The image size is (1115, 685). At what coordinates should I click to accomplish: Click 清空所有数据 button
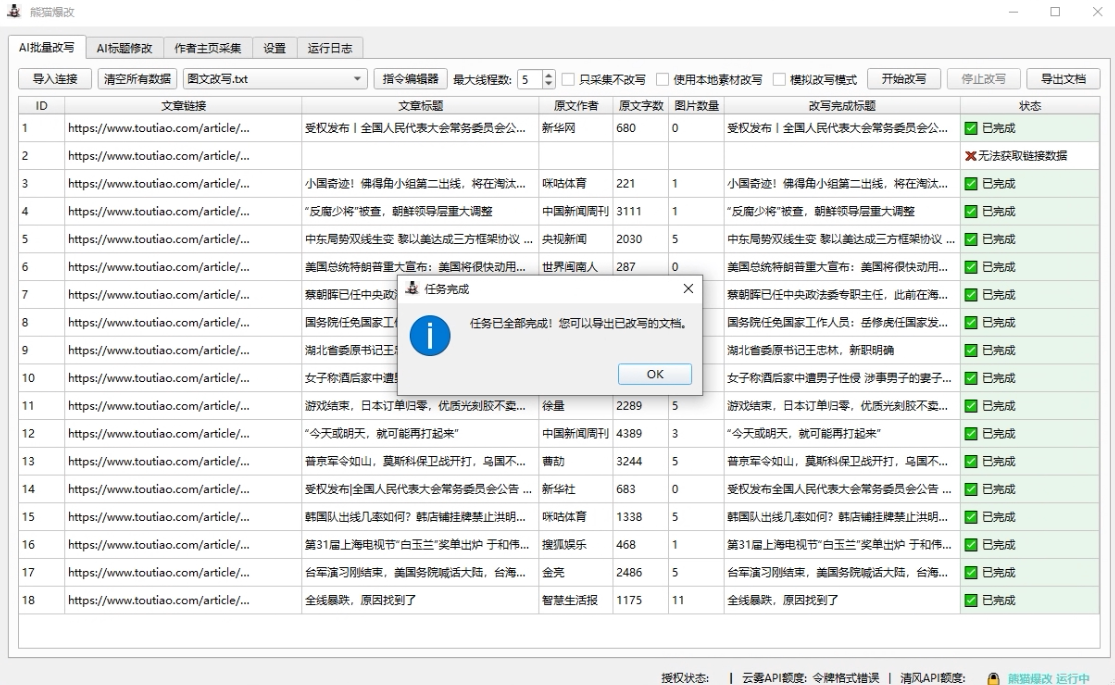pos(137,79)
